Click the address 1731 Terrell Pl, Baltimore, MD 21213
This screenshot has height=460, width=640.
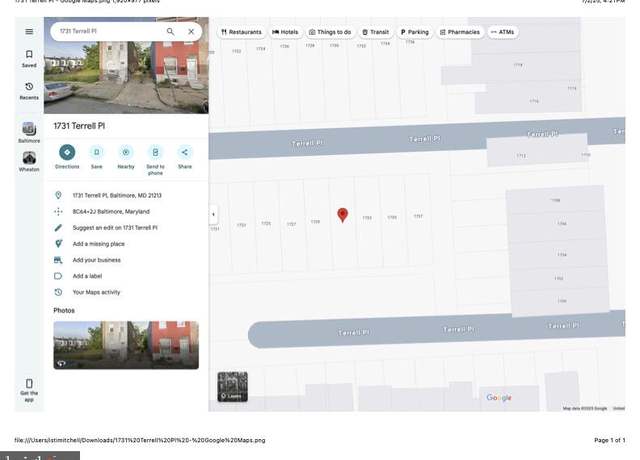point(117,196)
